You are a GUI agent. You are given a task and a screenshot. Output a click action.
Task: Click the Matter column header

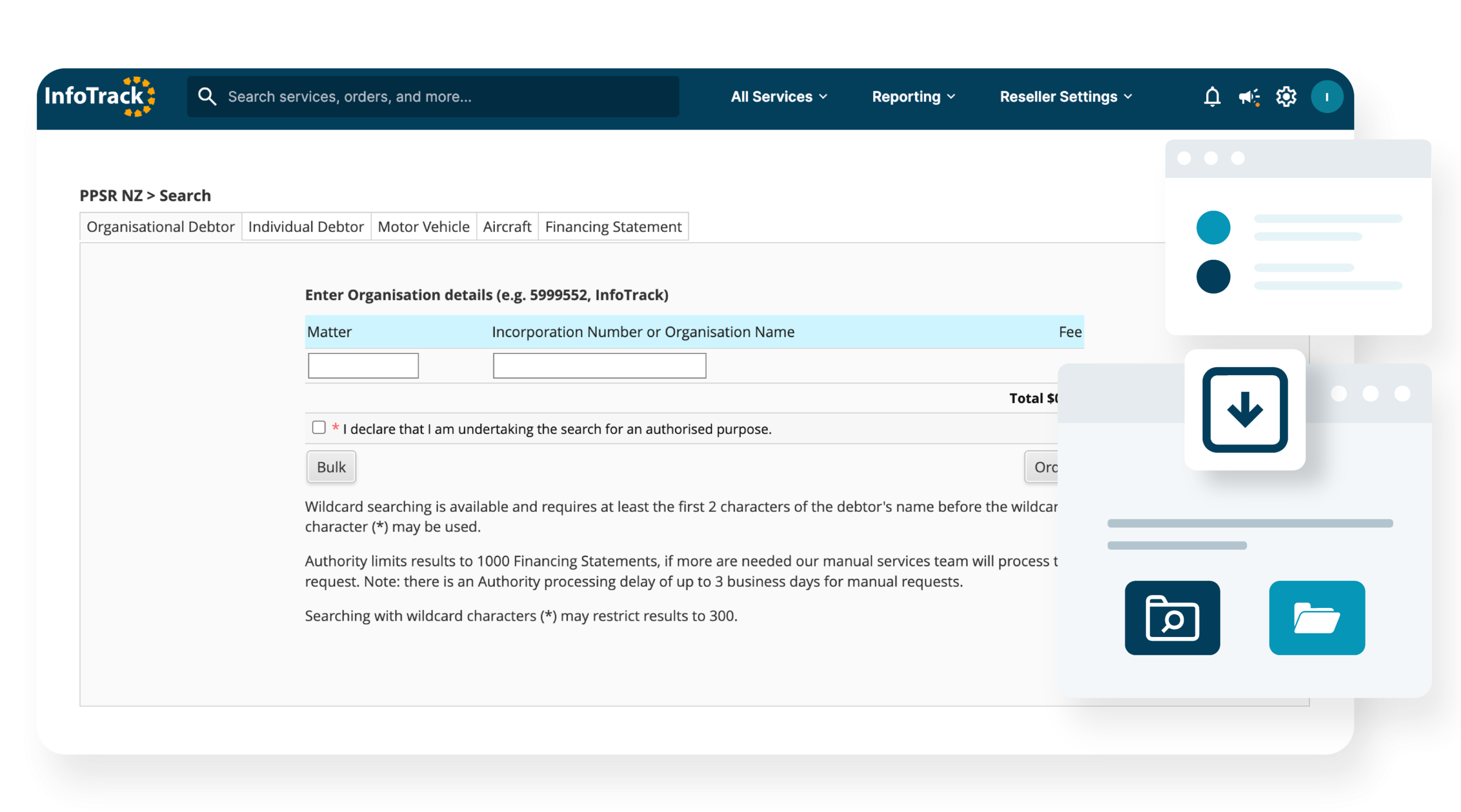click(329, 332)
